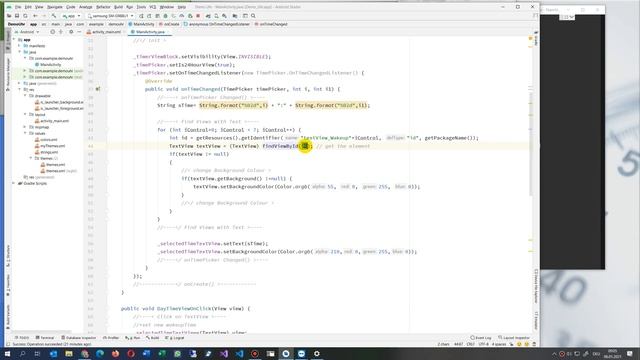The image size is (640, 360).
Task: Click the Debug app bug icon
Action: pos(166,16)
